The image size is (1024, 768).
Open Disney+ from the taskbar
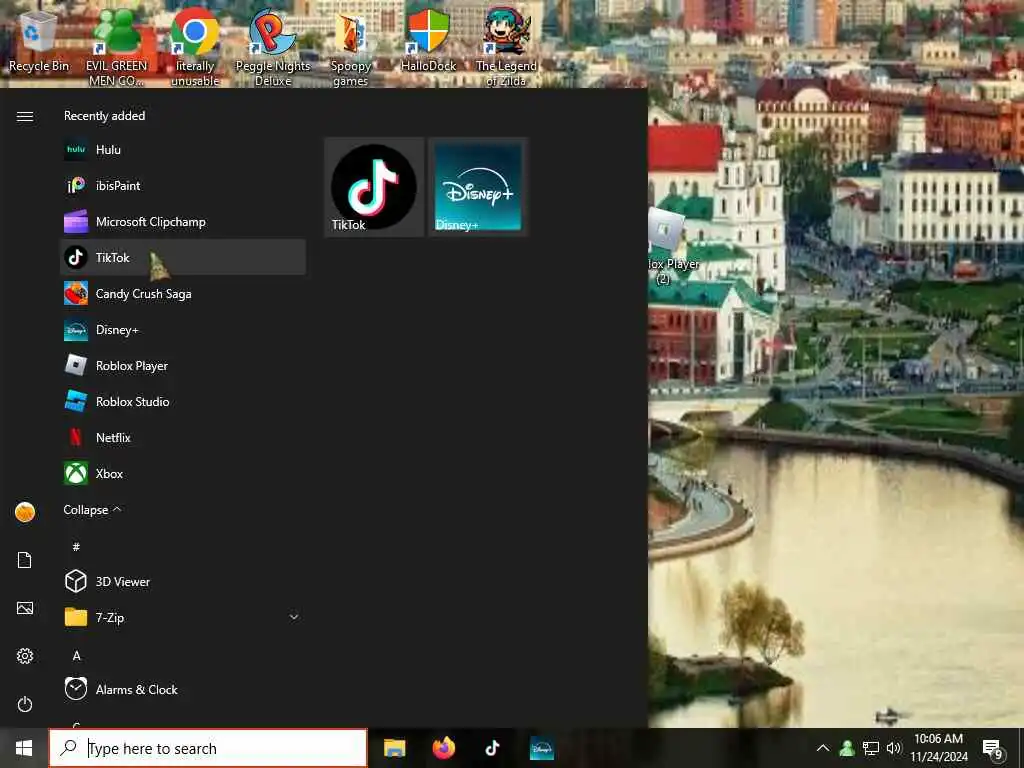pyautogui.click(x=541, y=748)
